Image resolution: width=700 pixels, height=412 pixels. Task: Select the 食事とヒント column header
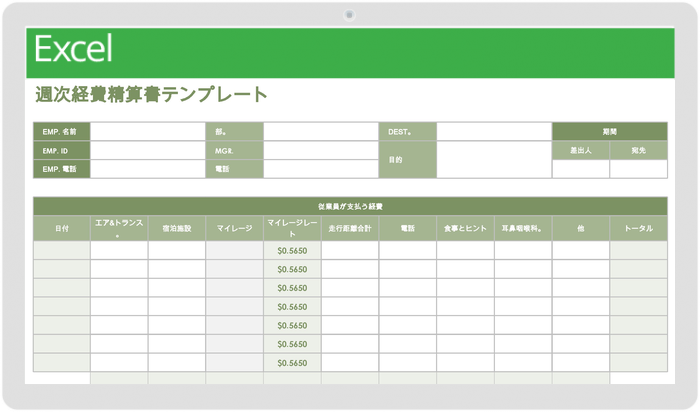[x=465, y=229]
